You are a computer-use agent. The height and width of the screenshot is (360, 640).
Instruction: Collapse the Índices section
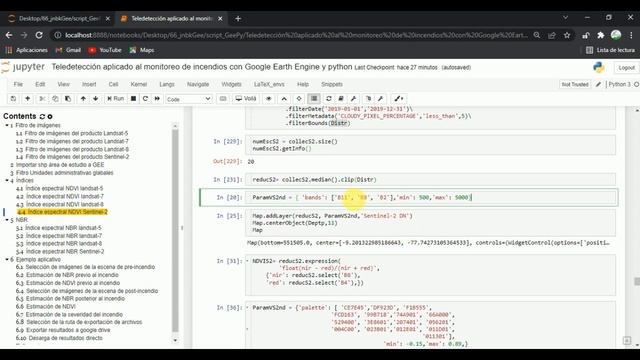(x=7, y=180)
